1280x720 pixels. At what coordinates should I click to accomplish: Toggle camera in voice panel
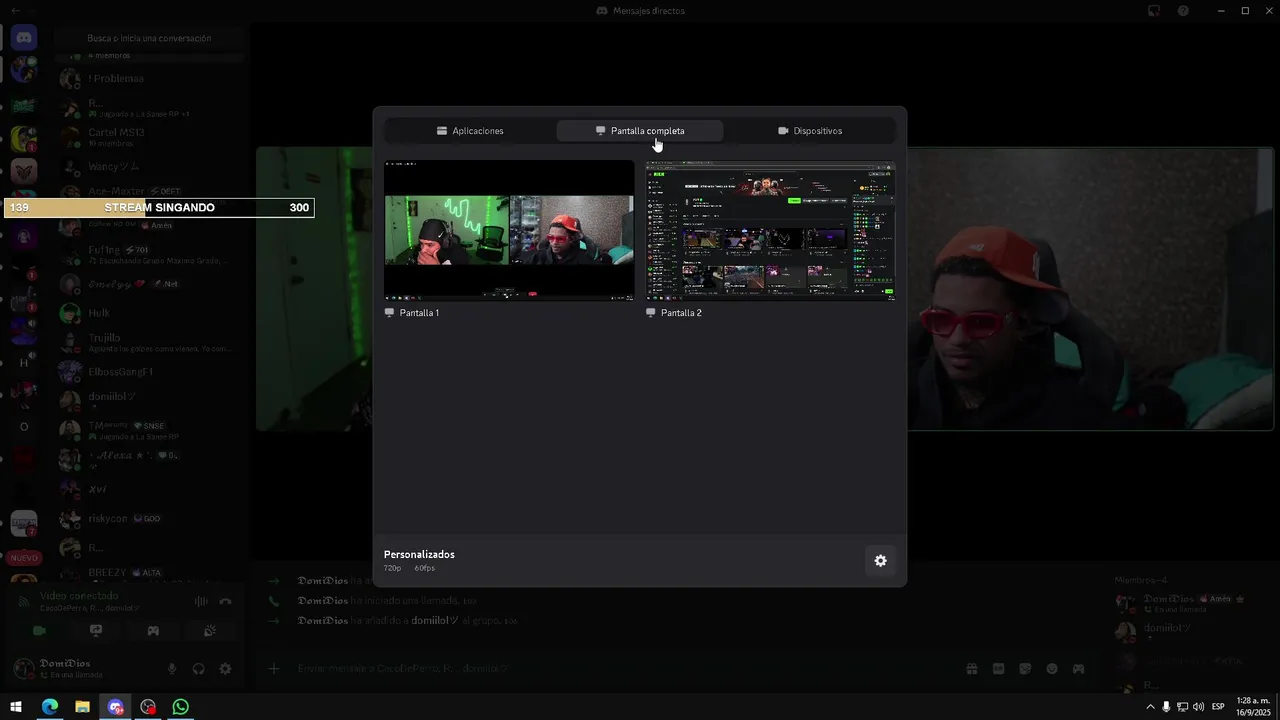[x=39, y=631]
